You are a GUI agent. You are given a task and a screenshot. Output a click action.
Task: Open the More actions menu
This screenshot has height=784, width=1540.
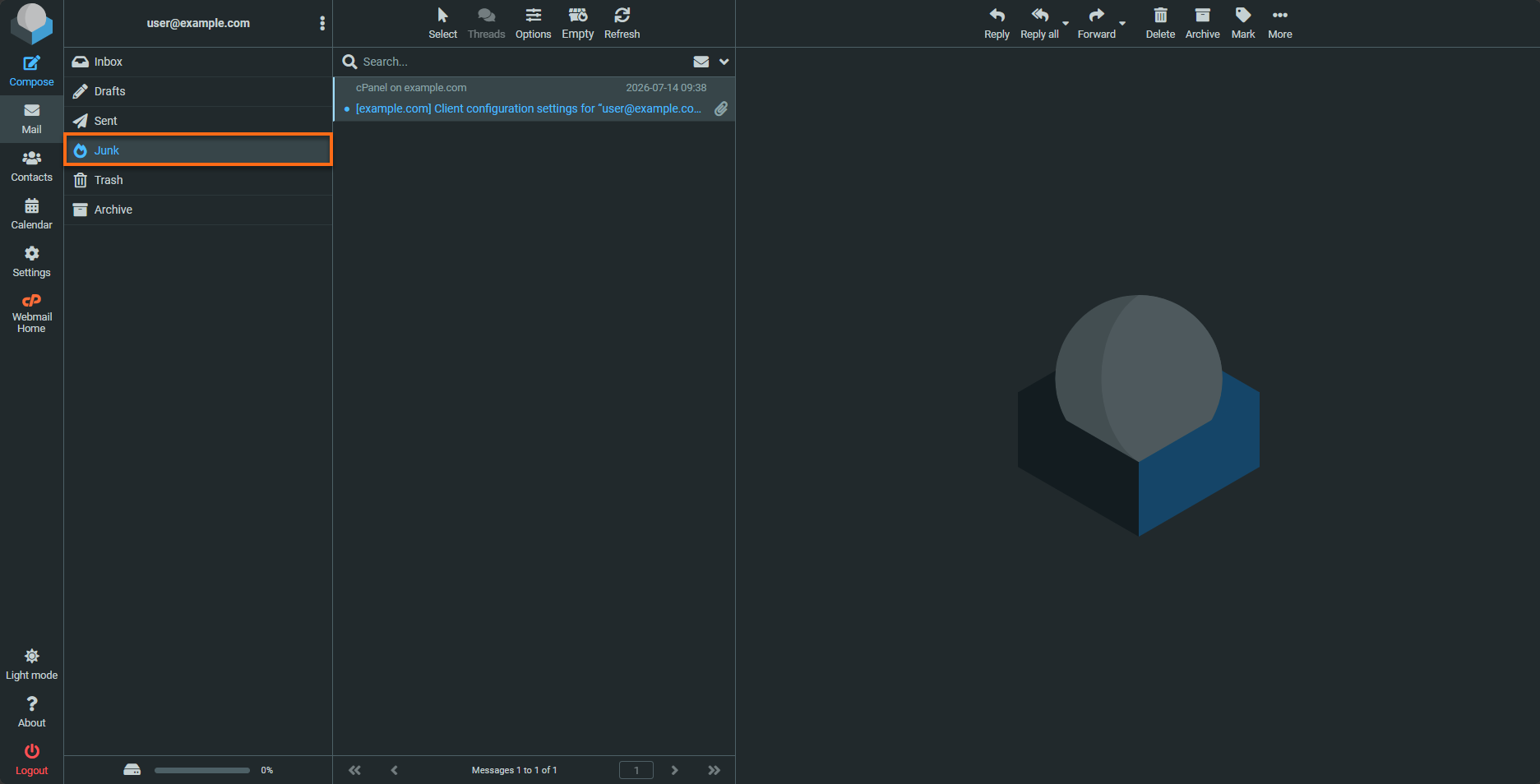click(x=1280, y=23)
